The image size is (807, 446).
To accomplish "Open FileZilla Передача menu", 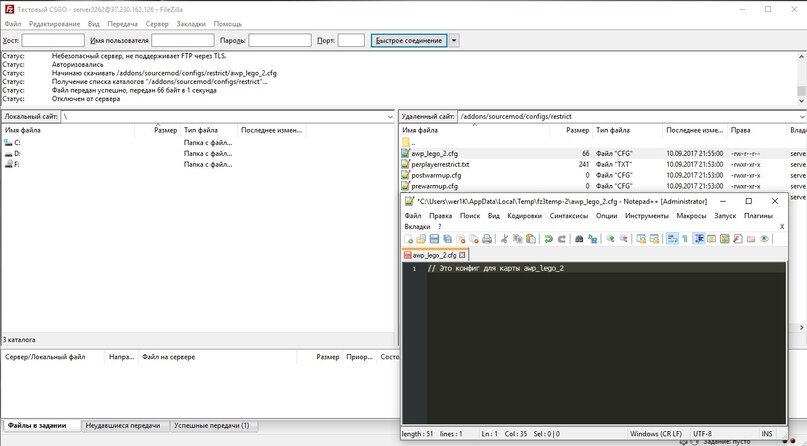I will pos(122,24).
